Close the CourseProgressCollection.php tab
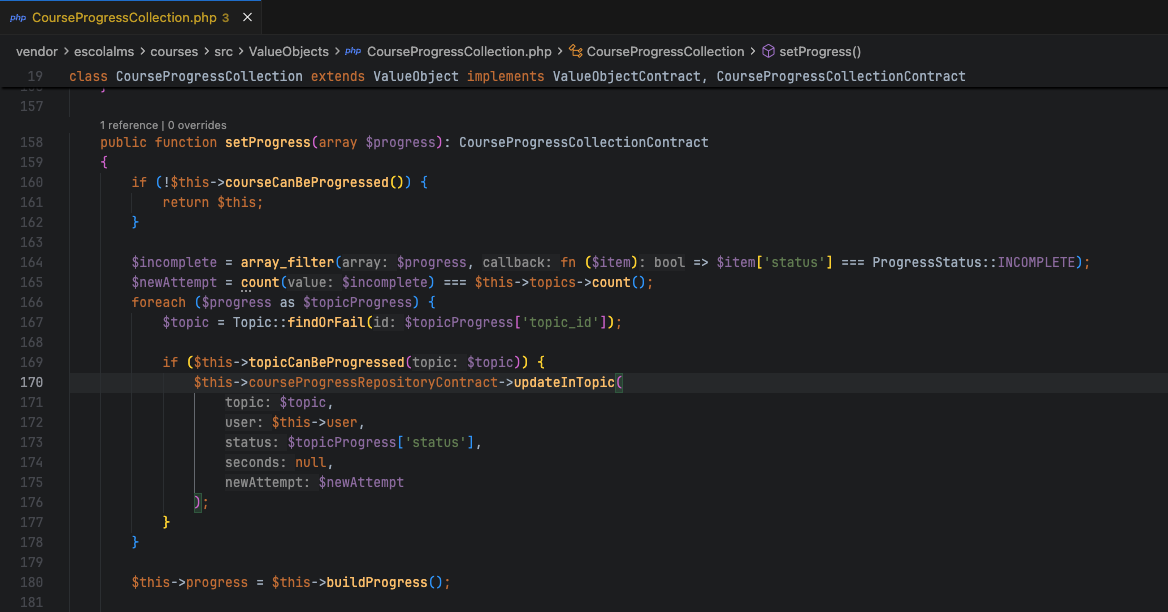The image size is (1168, 612). 248,18
